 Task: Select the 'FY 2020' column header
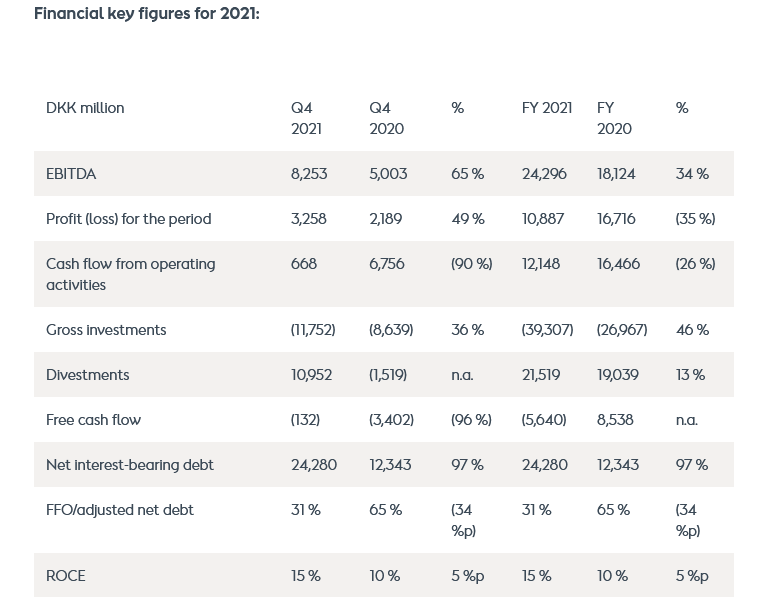614,118
